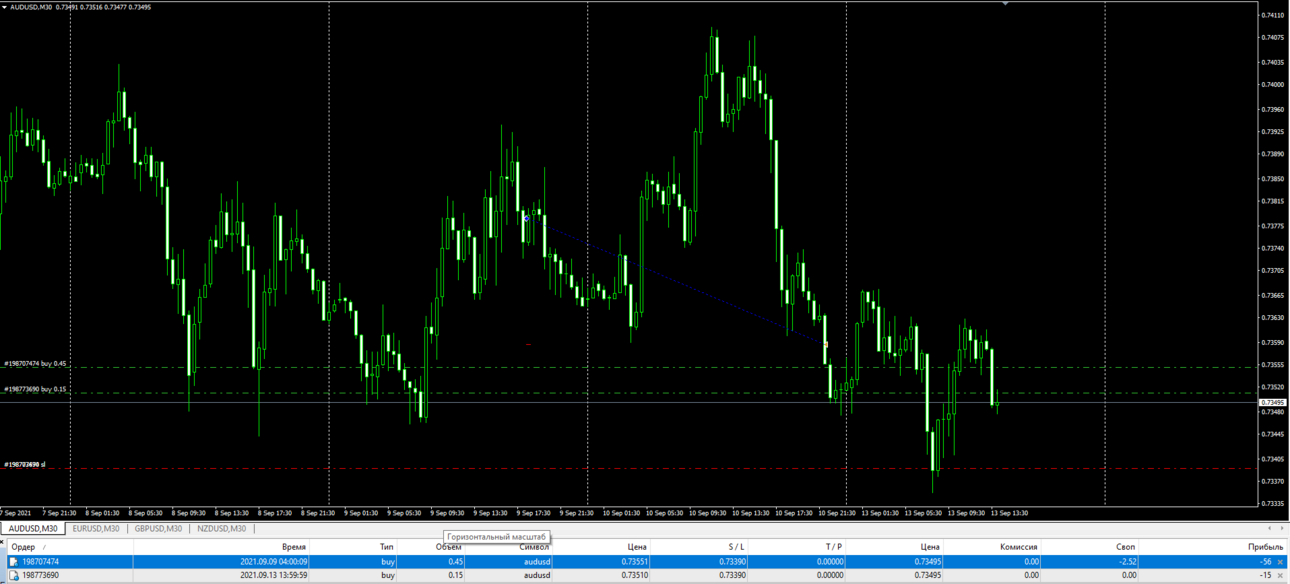Screen dimensions: 1290x584
Task: Click the open price 0.73551
Action: [x=635, y=562]
